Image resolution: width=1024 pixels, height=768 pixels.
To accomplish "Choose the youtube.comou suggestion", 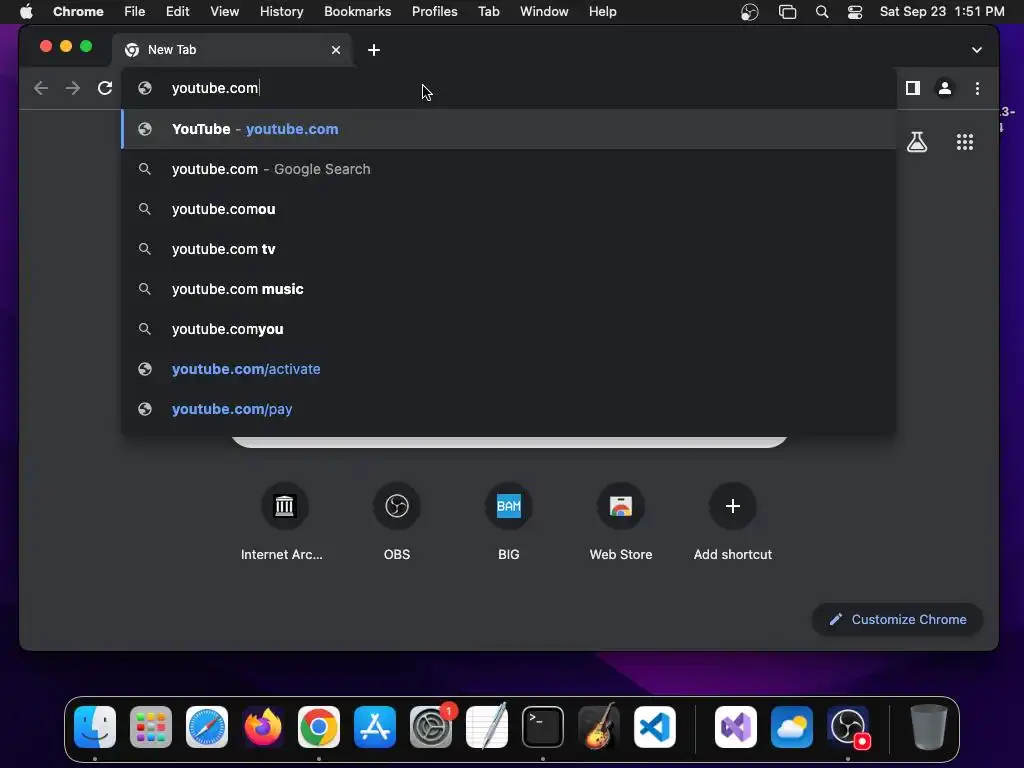I will coord(509,209).
